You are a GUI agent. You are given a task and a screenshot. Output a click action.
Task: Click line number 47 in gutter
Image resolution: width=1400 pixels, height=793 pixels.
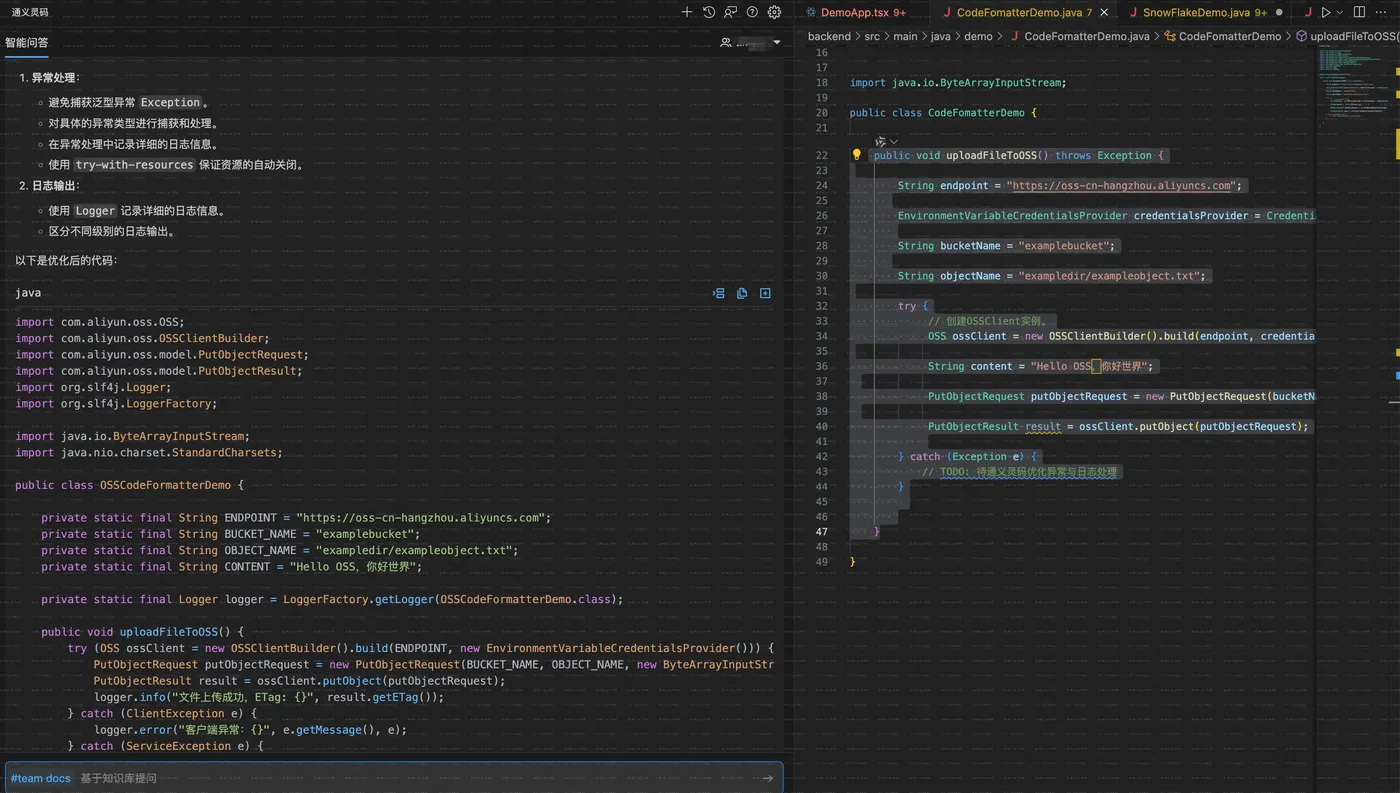(821, 531)
